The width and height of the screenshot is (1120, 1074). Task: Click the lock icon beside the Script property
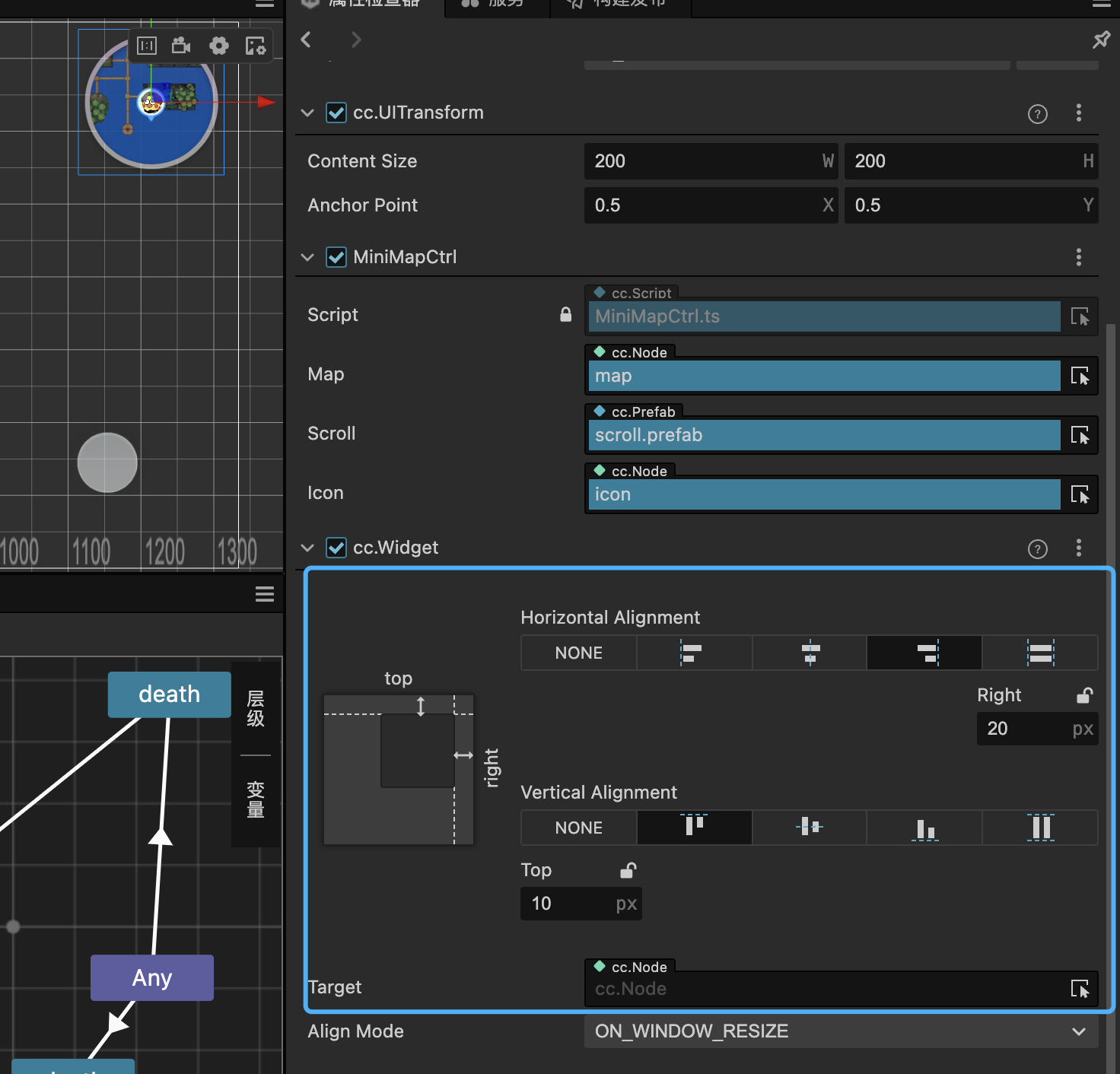click(x=565, y=314)
